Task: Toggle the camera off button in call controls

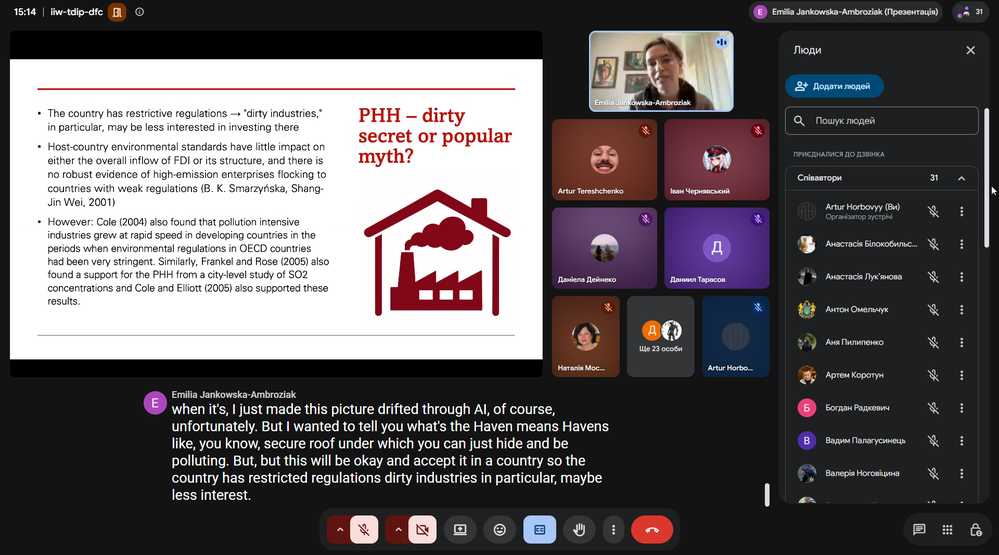Action: click(x=422, y=530)
